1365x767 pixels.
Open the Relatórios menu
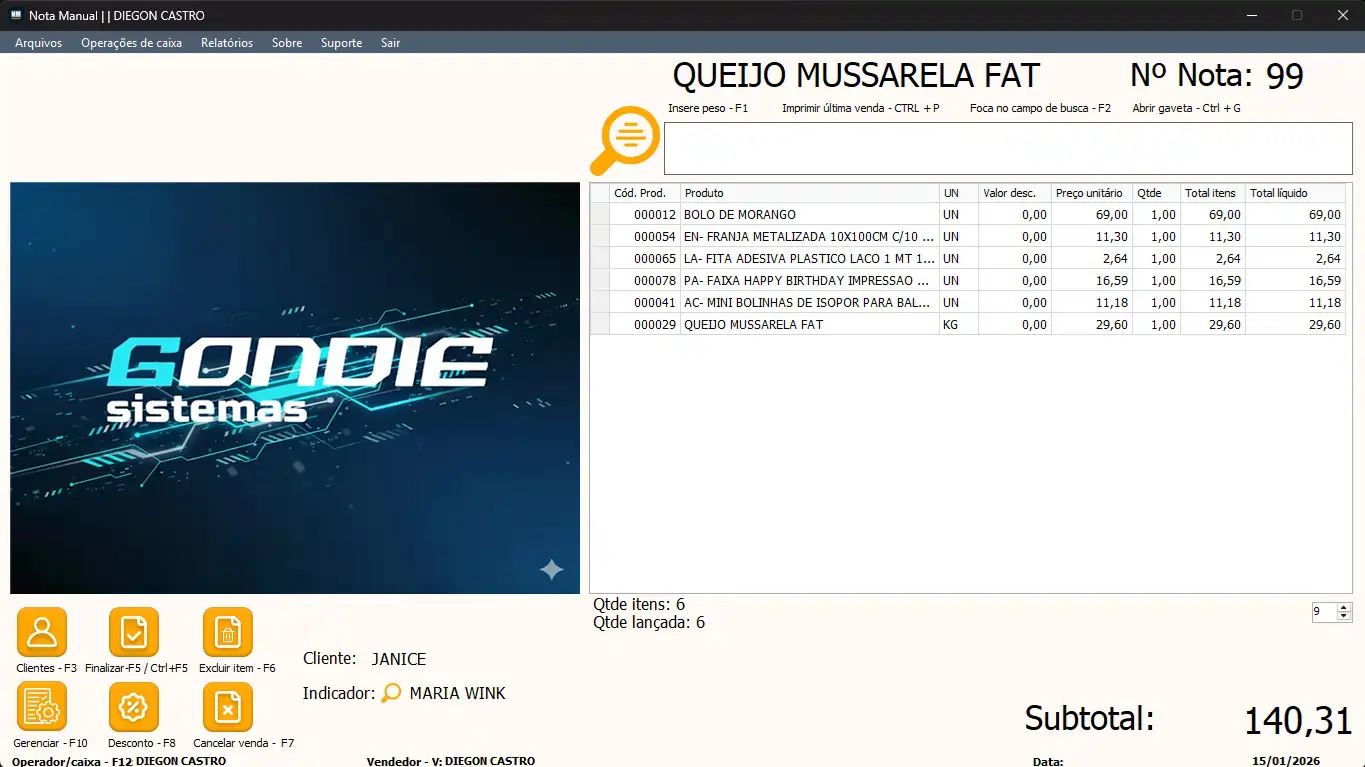226,43
